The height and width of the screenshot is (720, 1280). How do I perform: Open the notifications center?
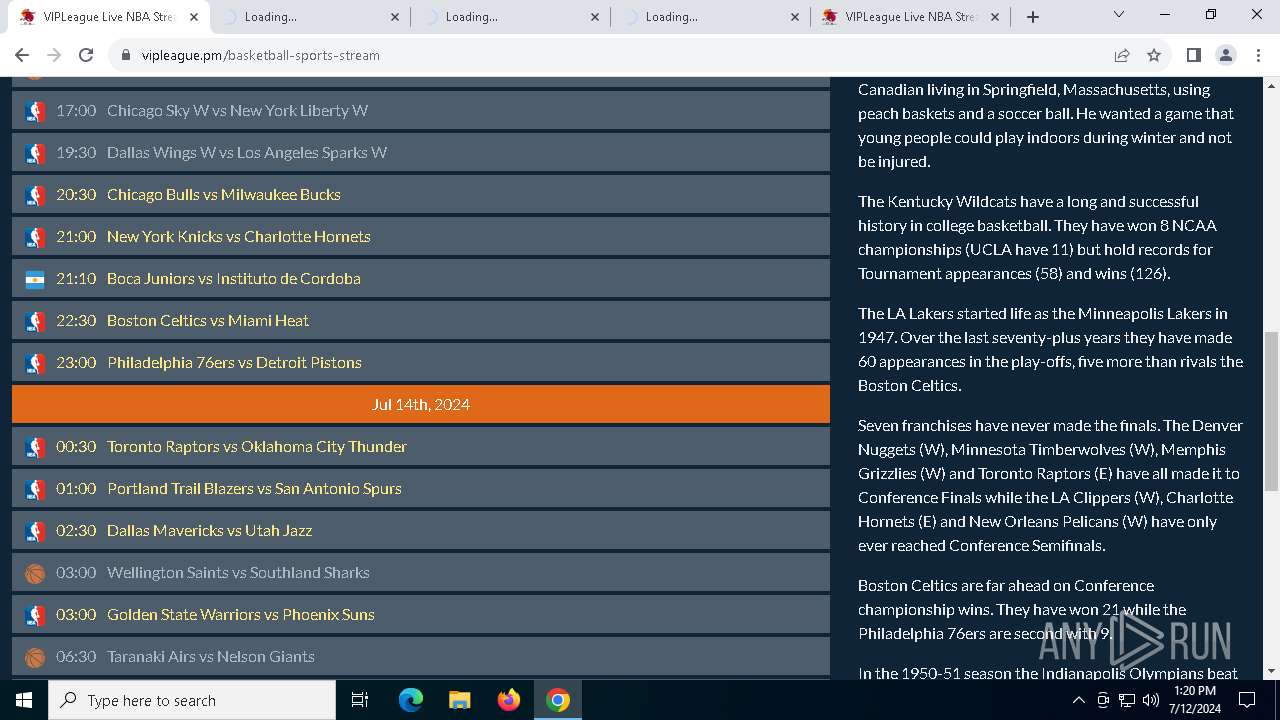(x=1247, y=700)
